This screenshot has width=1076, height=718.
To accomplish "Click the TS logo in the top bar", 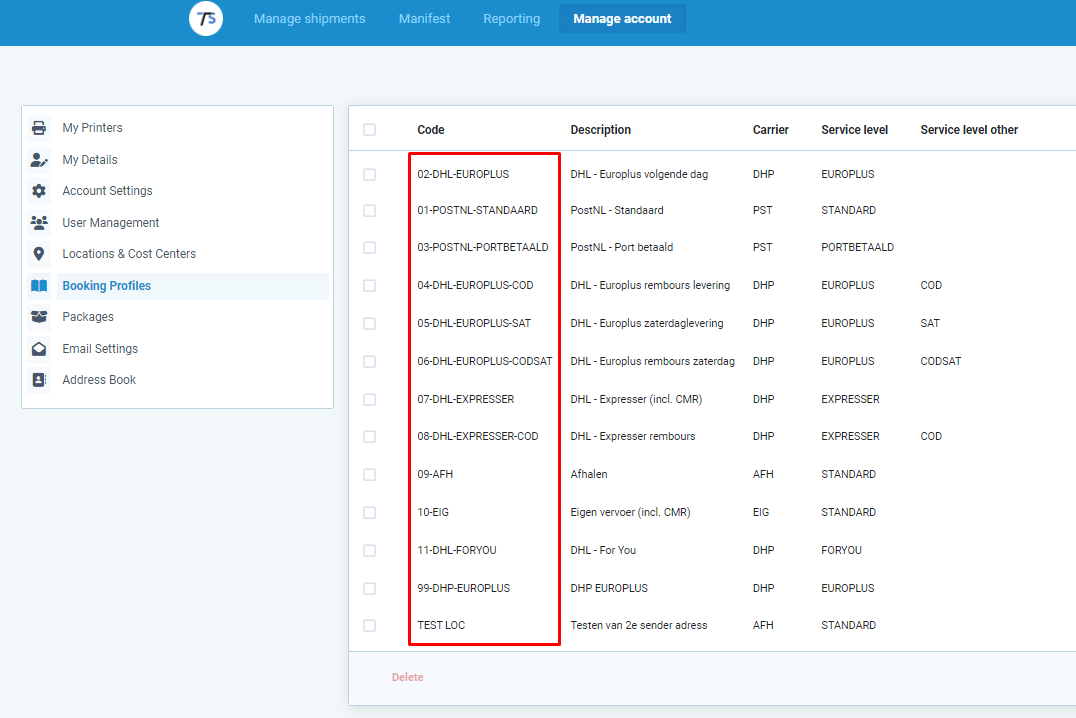I will [x=205, y=19].
